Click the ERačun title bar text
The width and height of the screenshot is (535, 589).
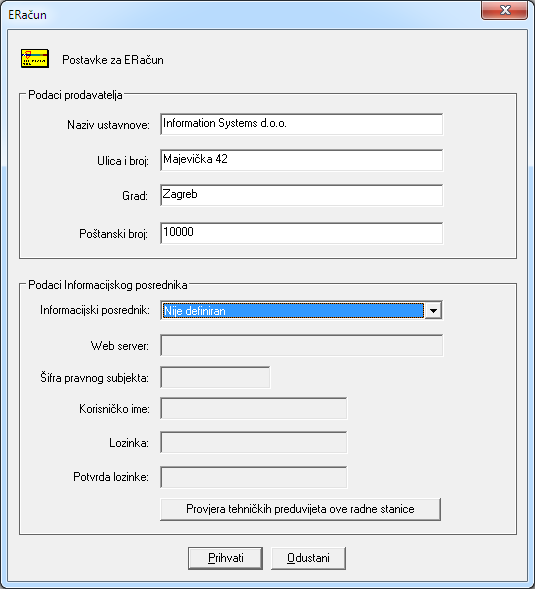coord(27,15)
